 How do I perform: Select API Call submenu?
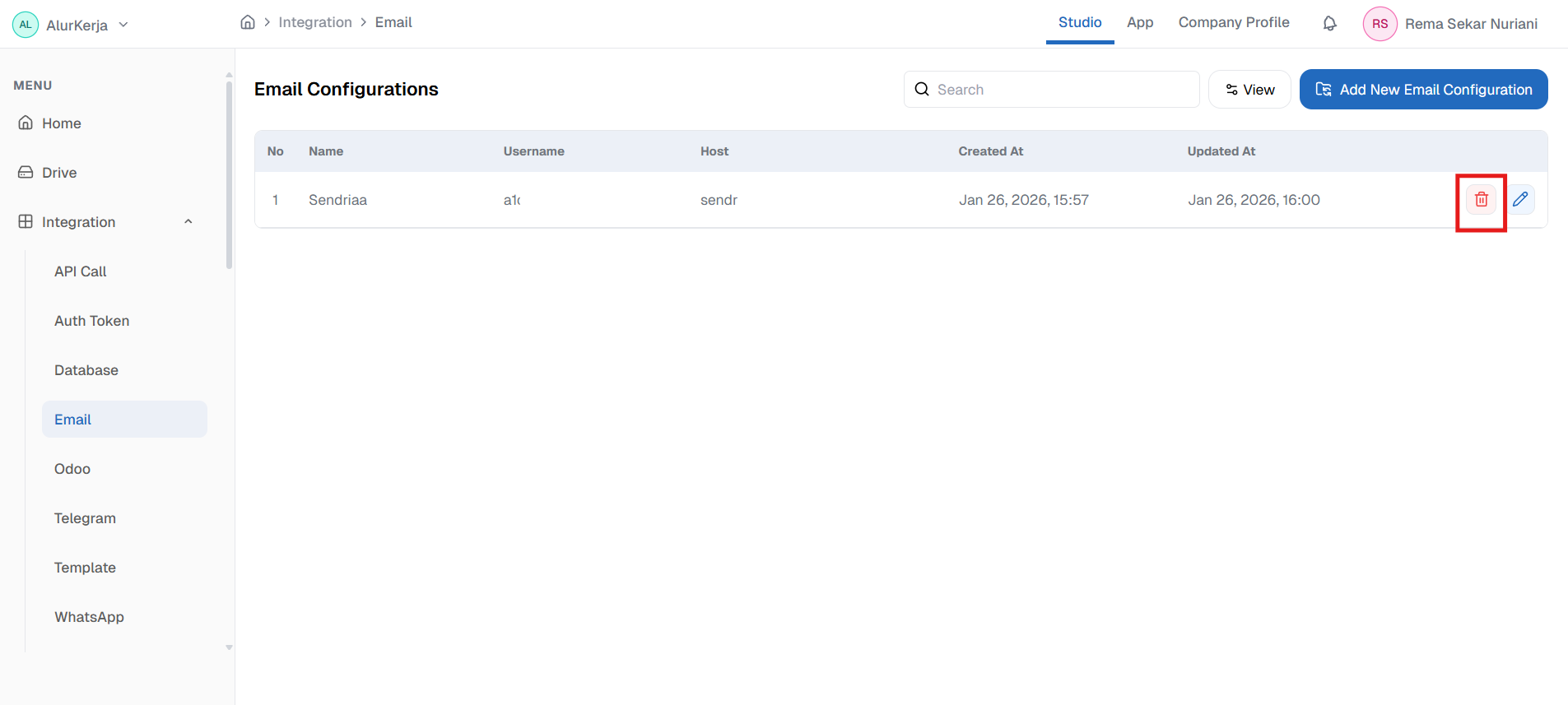(x=81, y=271)
